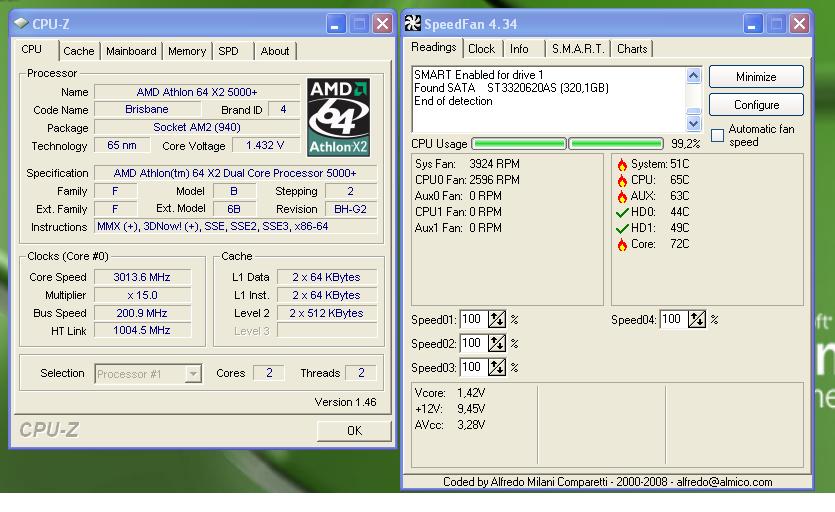Image resolution: width=835 pixels, height=512 pixels.
Task: Click the 'BH-G2' revision value
Action: [x=350, y=209]
